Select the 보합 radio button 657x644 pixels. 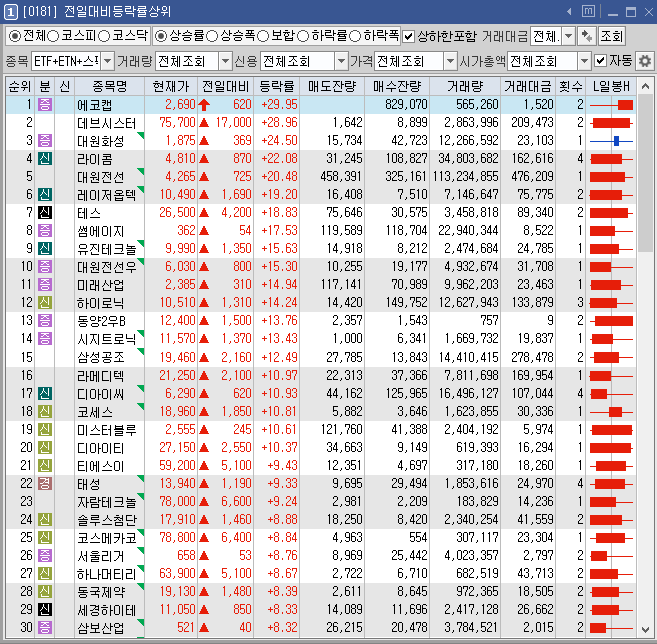coord(263,36)
